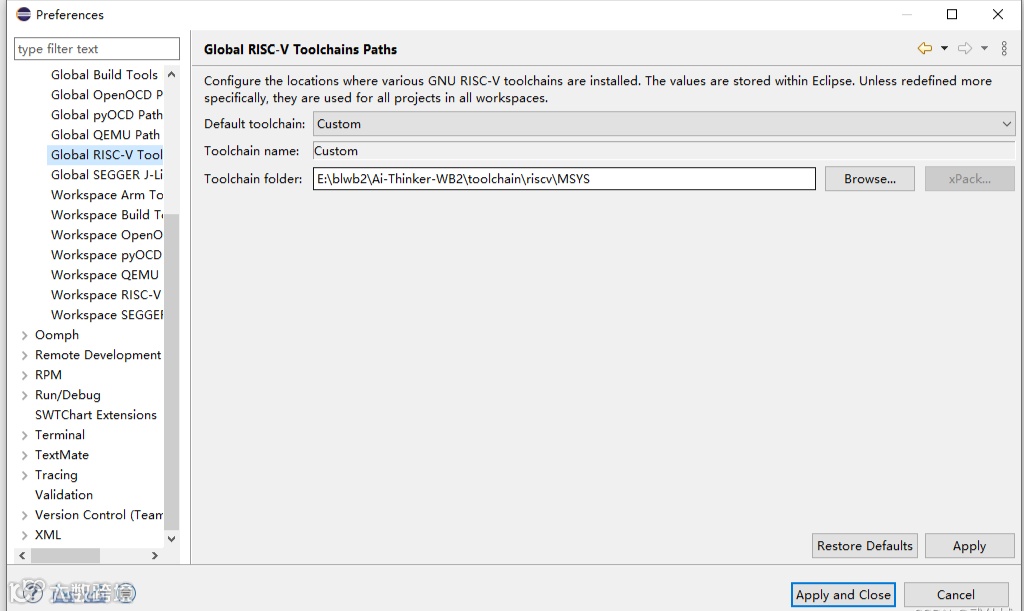1024x611 pixels.
Task: Expand the Run/Debug tree node
Action: click(24, 396)
